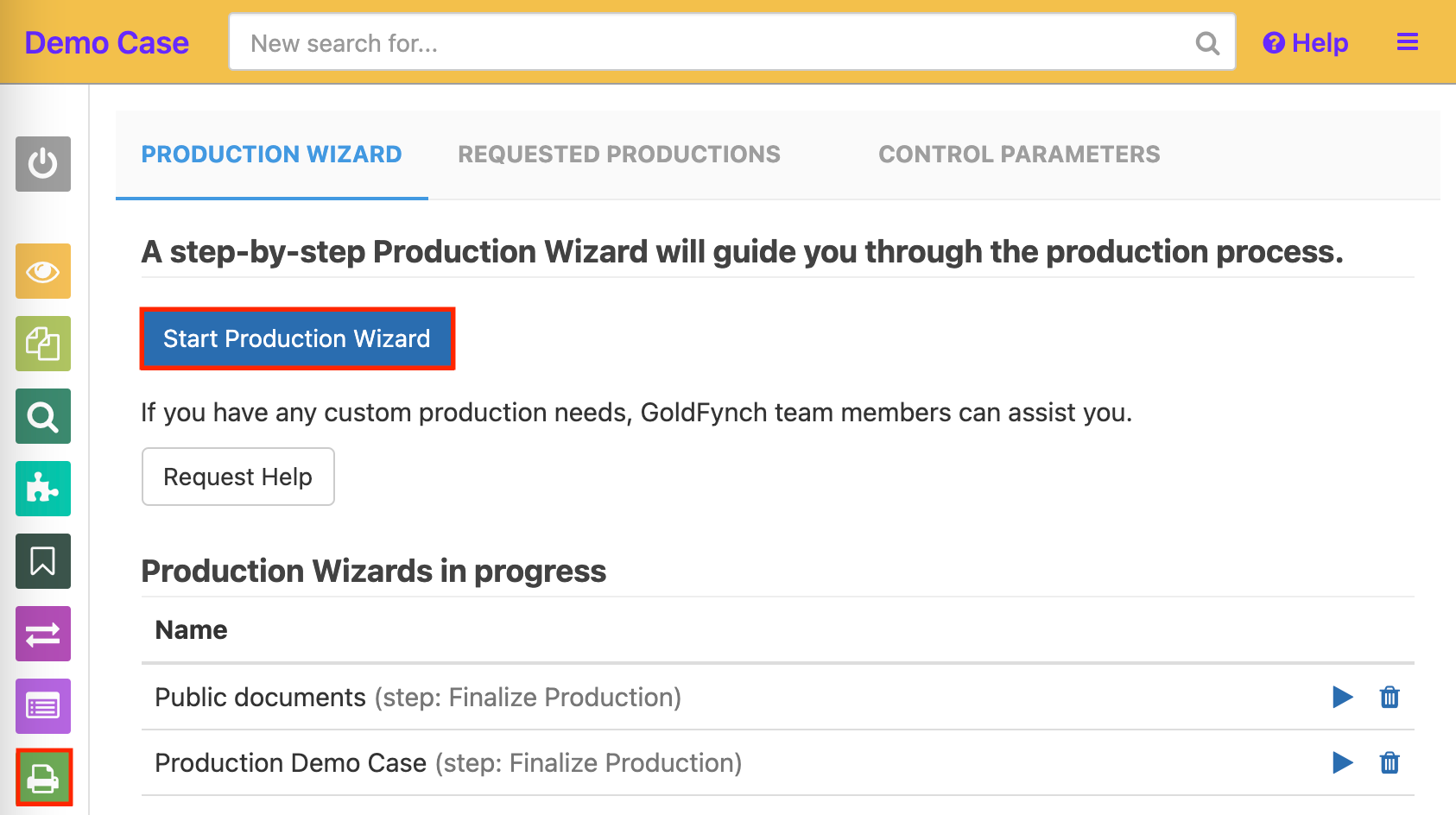Open the sidebar search magnifier icon
The image size is (1456, 815).
point(43,416)
